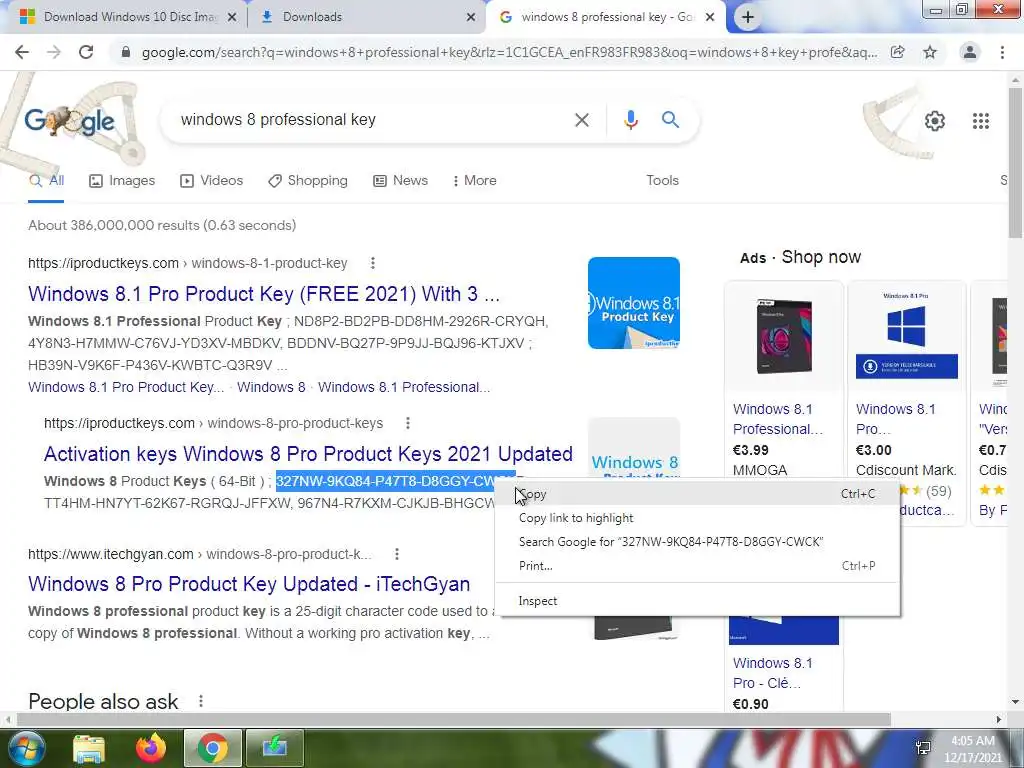Viewport: 1024px width, 768px height.
Task: Select Print in context menu
Action: click(x=697, y=566)
